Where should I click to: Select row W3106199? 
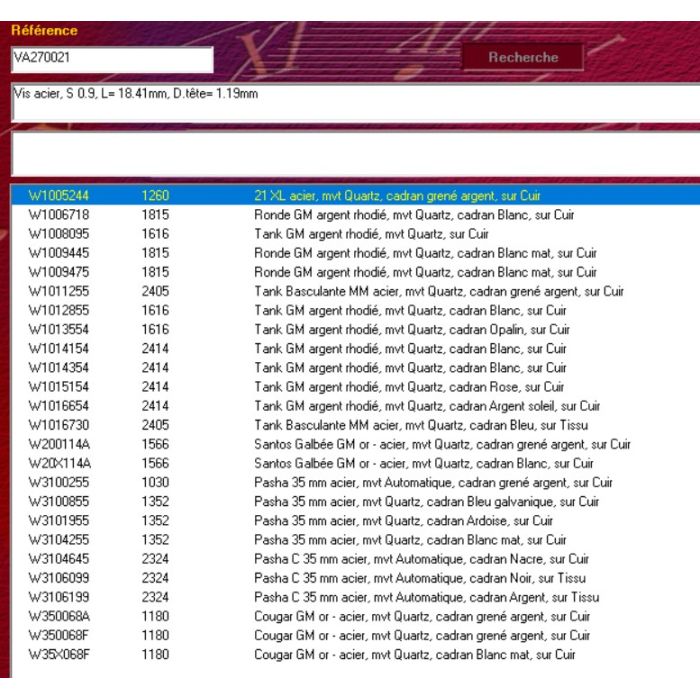(x=355, y=597)
